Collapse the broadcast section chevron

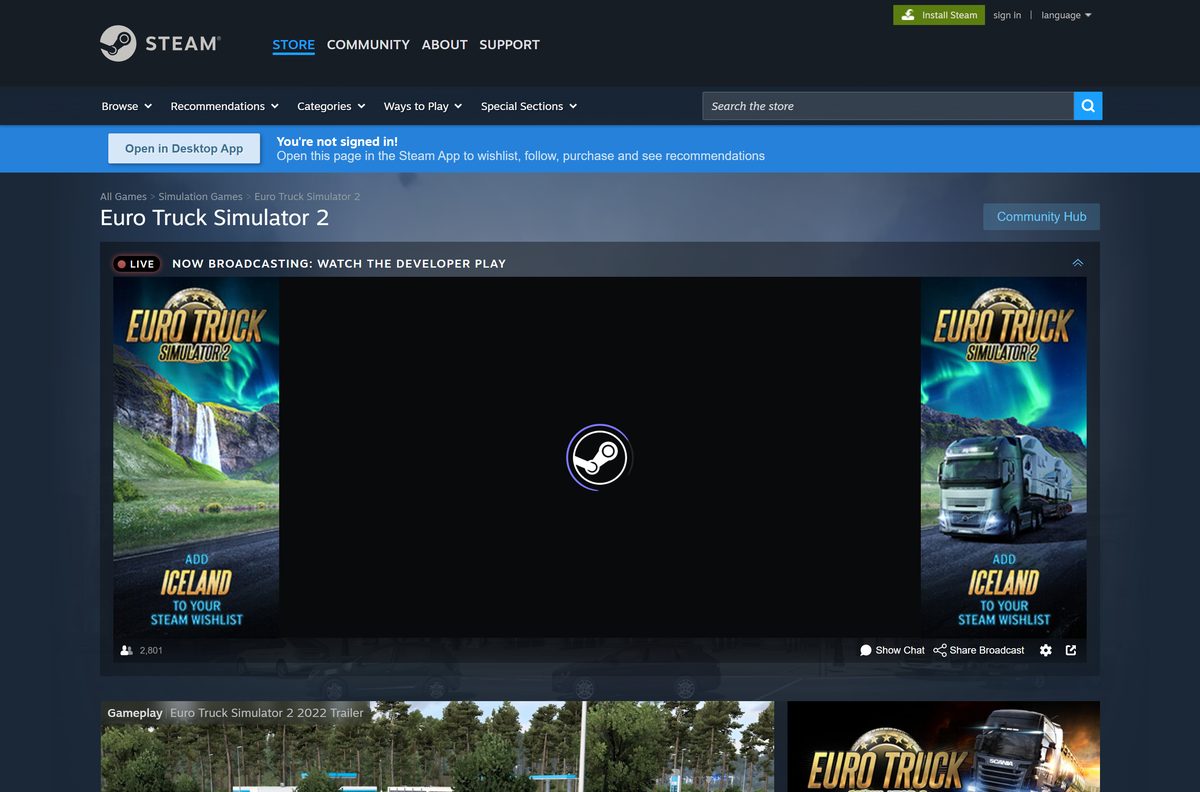pyautogui.click(x=1078, y=263)
